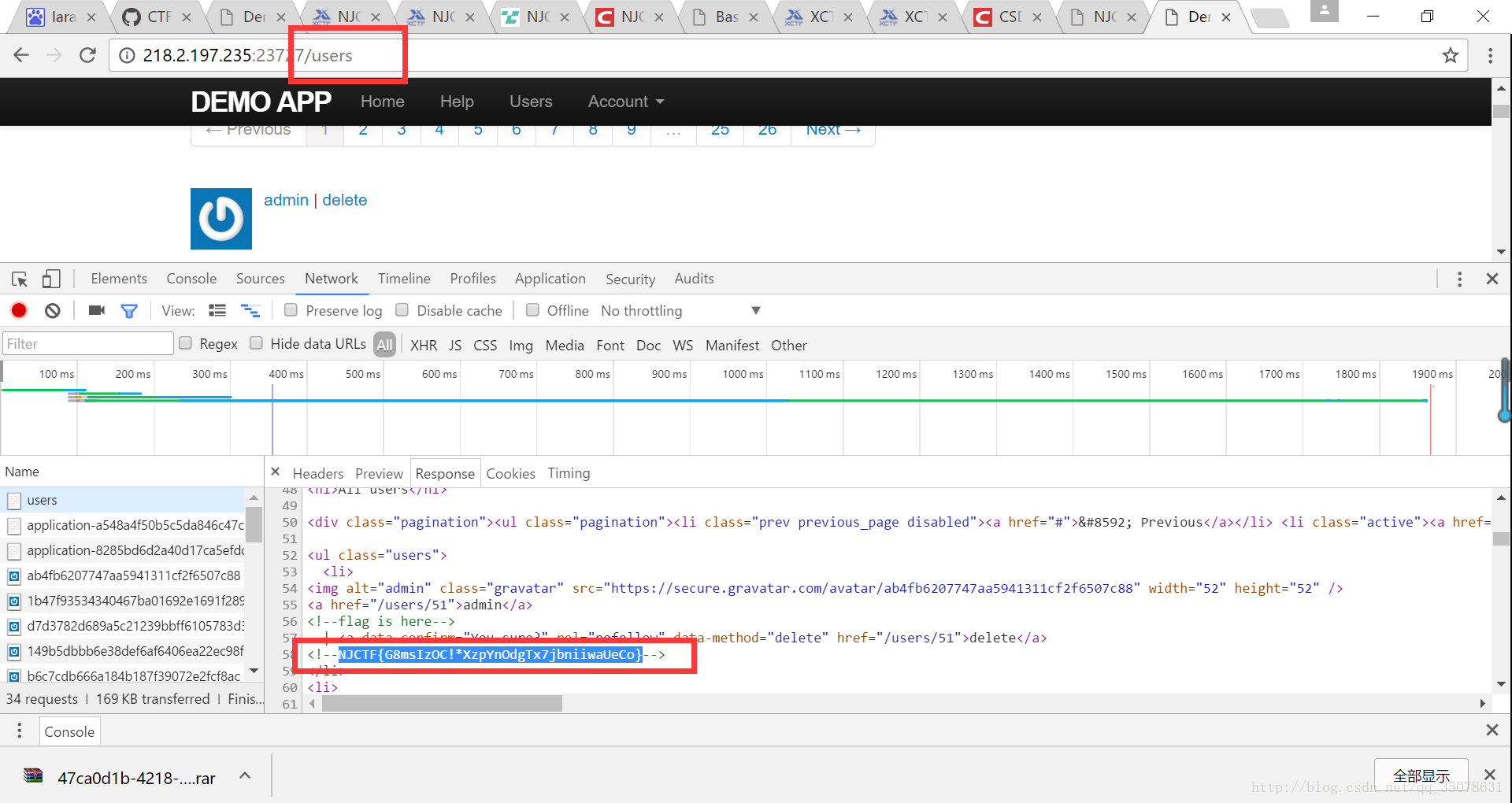Click the admin user link
Screen dimensions: 1512x803
coord(286,200)
